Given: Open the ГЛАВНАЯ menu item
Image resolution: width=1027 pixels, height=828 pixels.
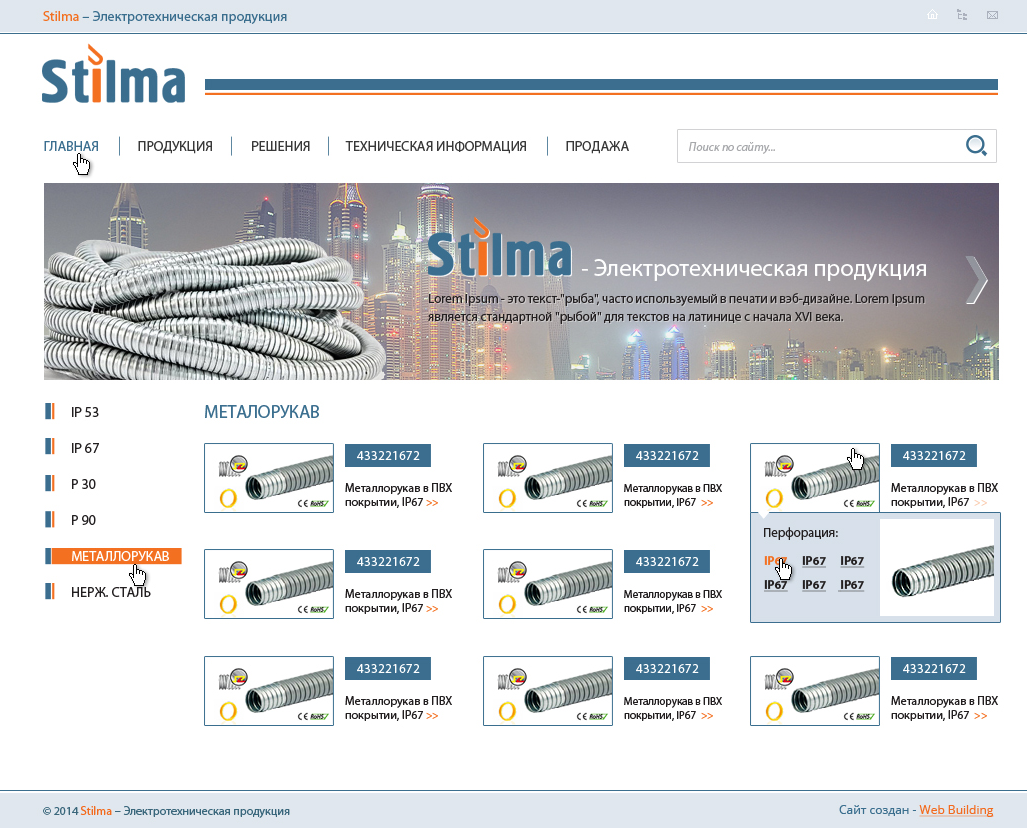Looking at the screenshot, I should [x=71, y=146].
